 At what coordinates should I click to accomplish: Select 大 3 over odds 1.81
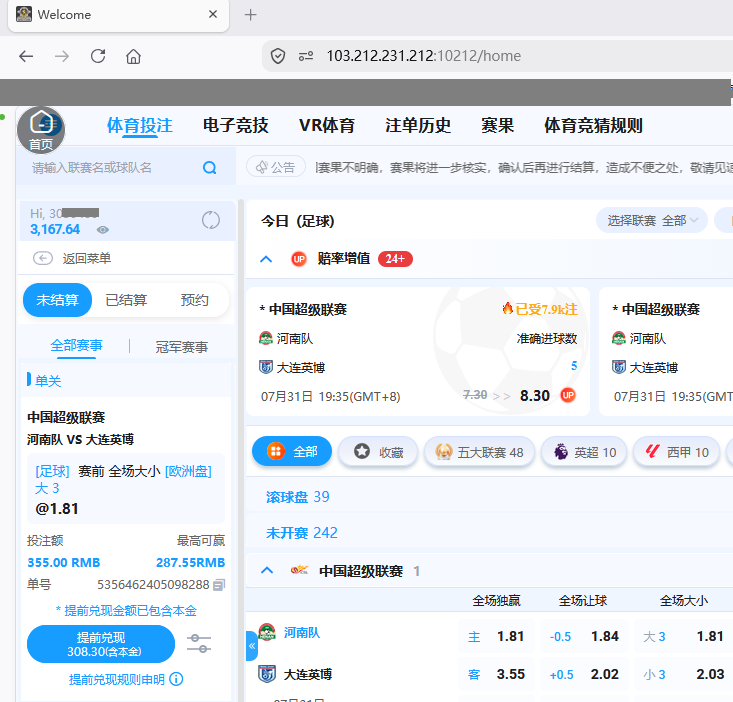tap(683, 636)
